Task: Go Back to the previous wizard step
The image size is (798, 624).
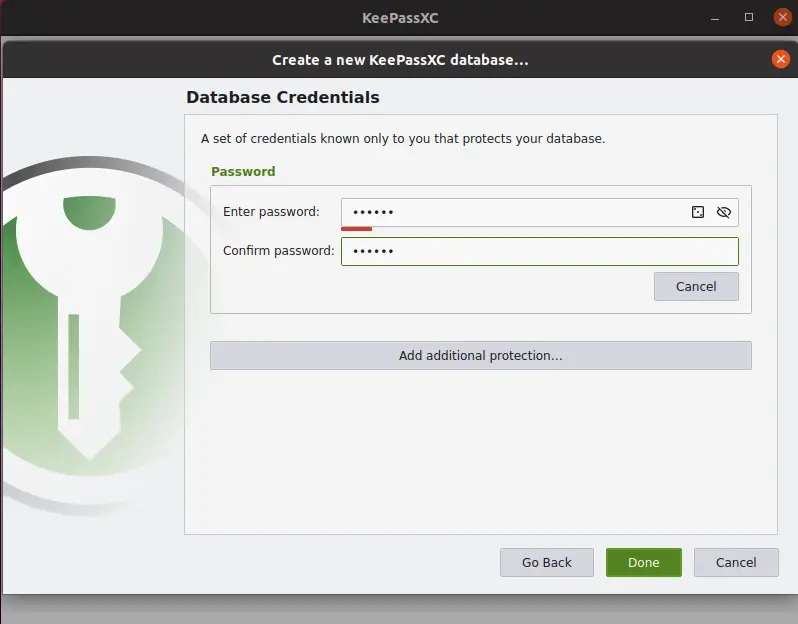Action: point(547,562)
